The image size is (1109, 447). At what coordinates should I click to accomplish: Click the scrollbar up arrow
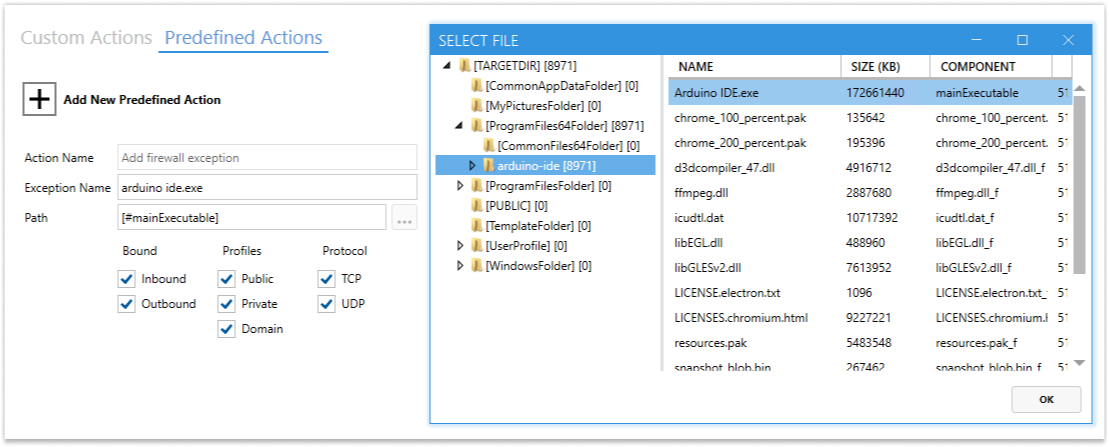pos(1079,88)
